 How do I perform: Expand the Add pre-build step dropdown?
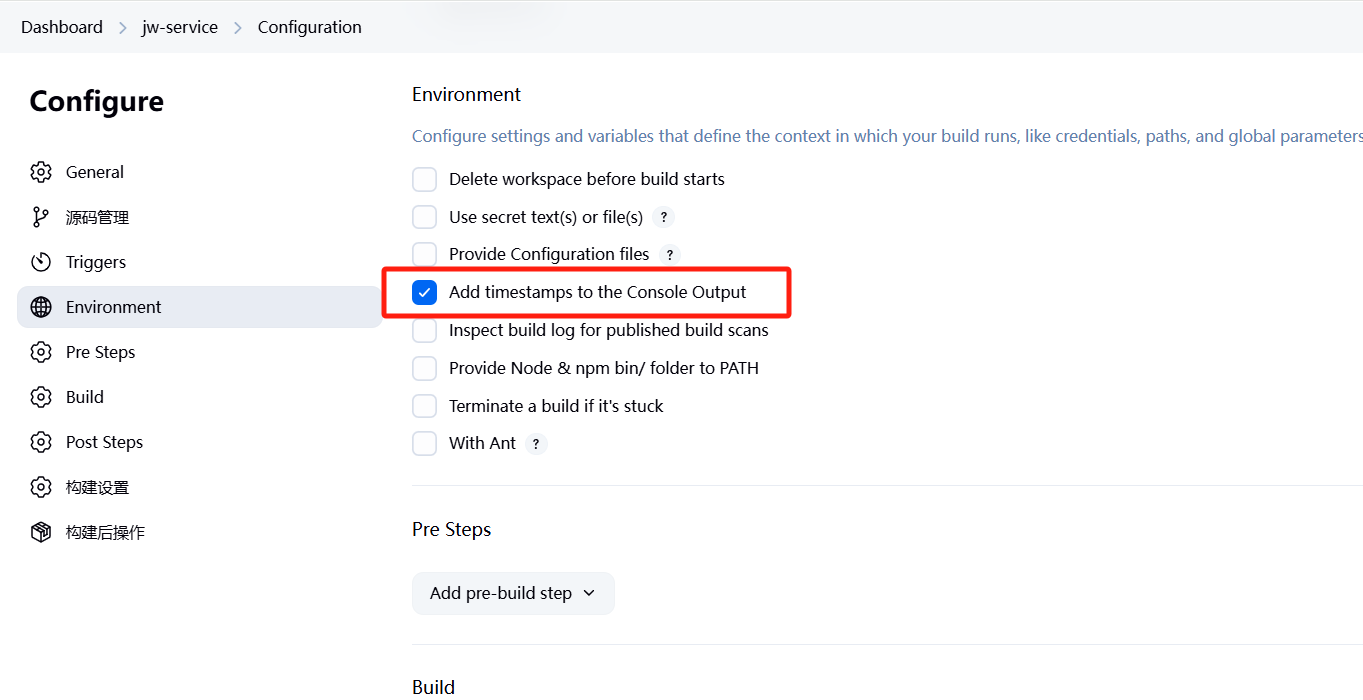tap(513, 593)
